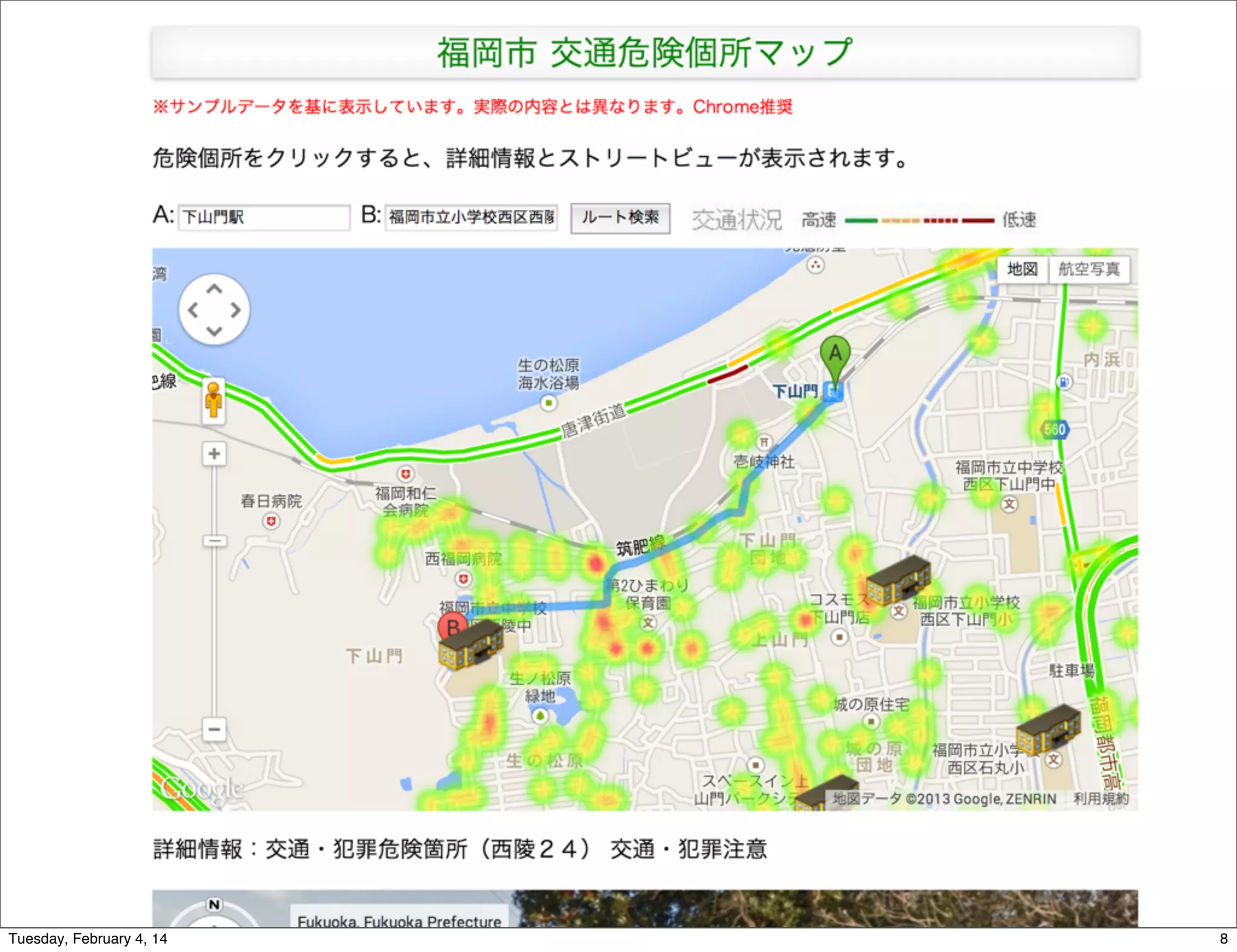Viewport: 1237px width, 952px height.
Task: Switch to 航空写真 satellite view
Action: point(1088,269)
